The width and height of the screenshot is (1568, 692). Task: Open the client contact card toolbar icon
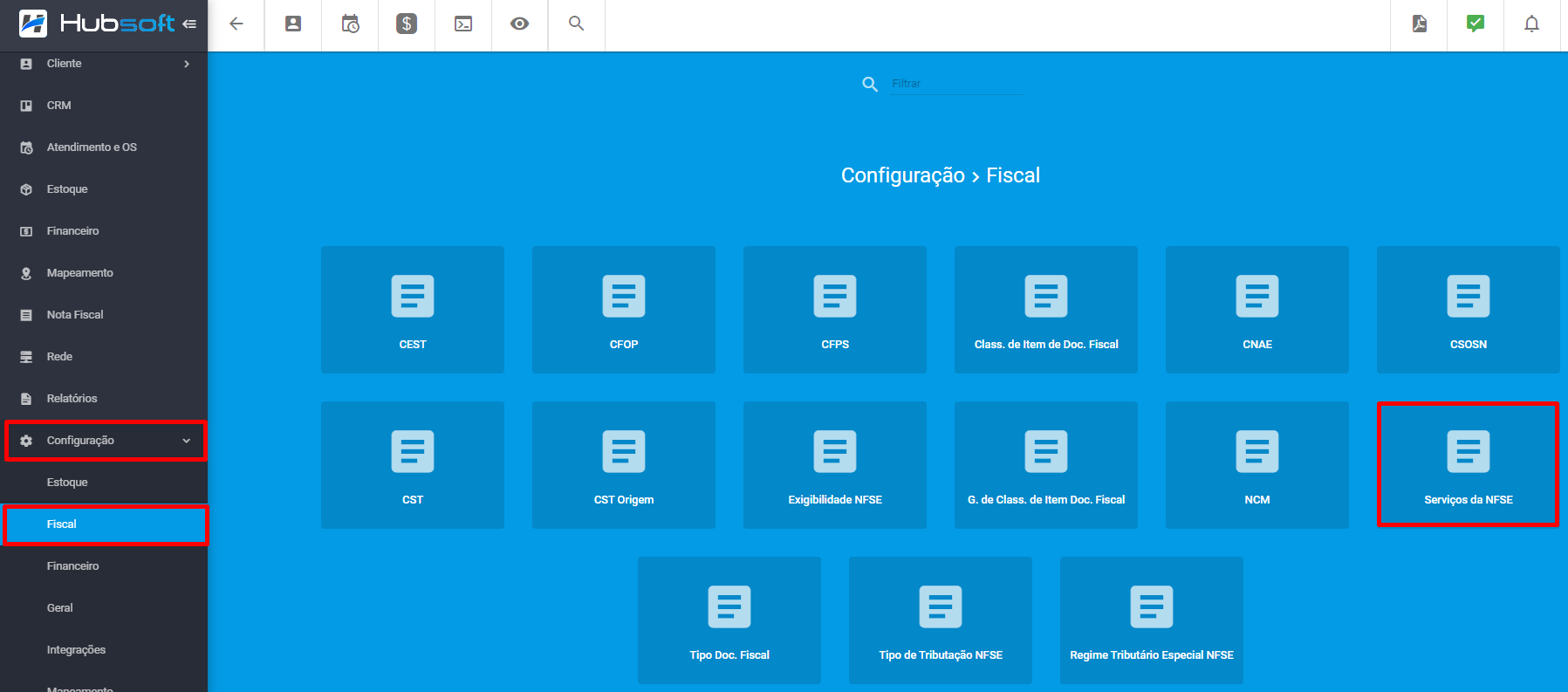(293, 24)
